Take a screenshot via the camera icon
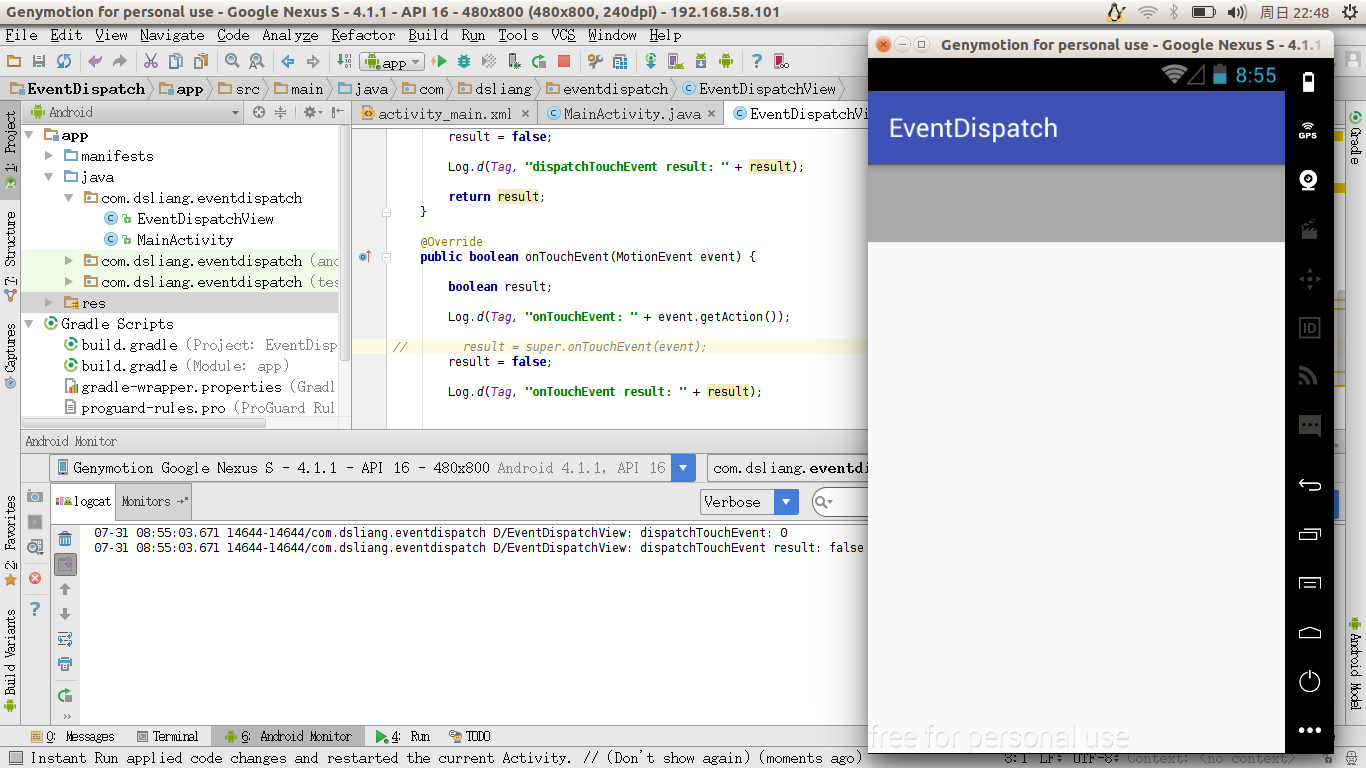 tap(35, 497)
